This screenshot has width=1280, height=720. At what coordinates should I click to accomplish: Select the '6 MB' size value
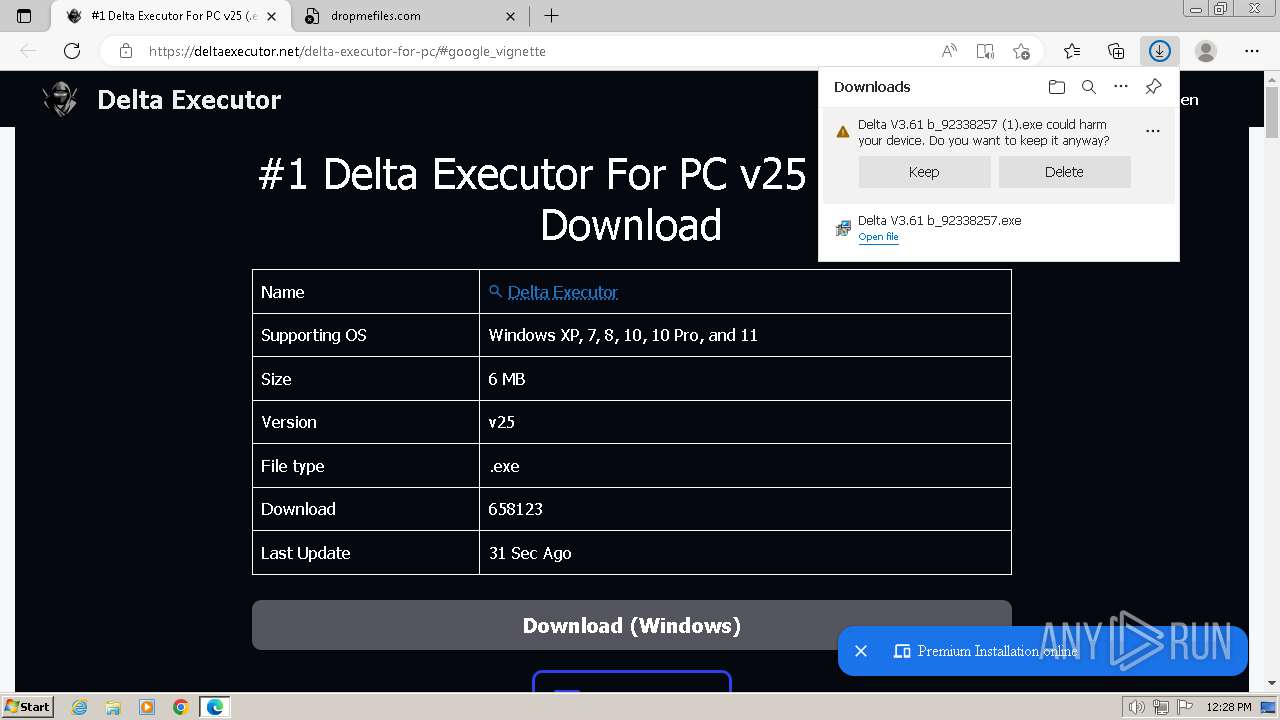[507, 379]
